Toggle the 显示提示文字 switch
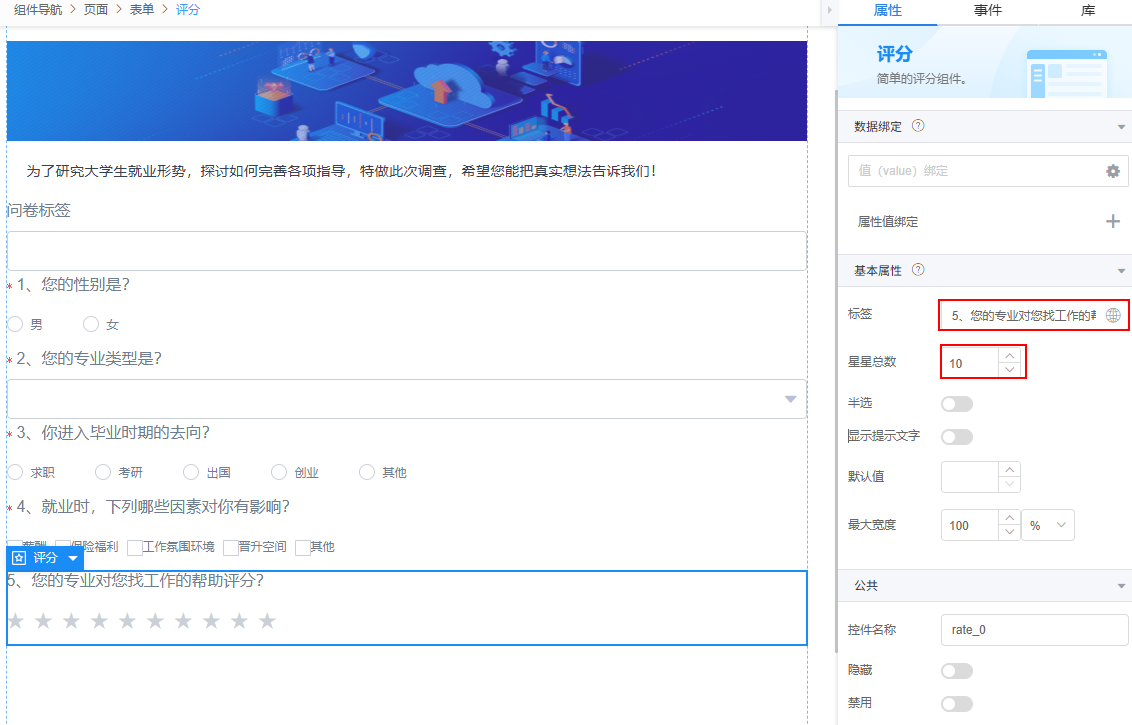This screenshot has width=1132, height=725. click(x=957, y=437)
